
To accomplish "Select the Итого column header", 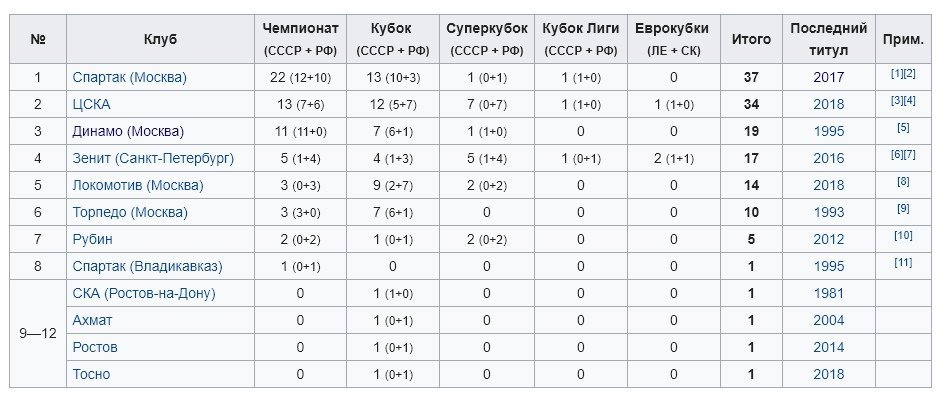I will click(751, 39).
